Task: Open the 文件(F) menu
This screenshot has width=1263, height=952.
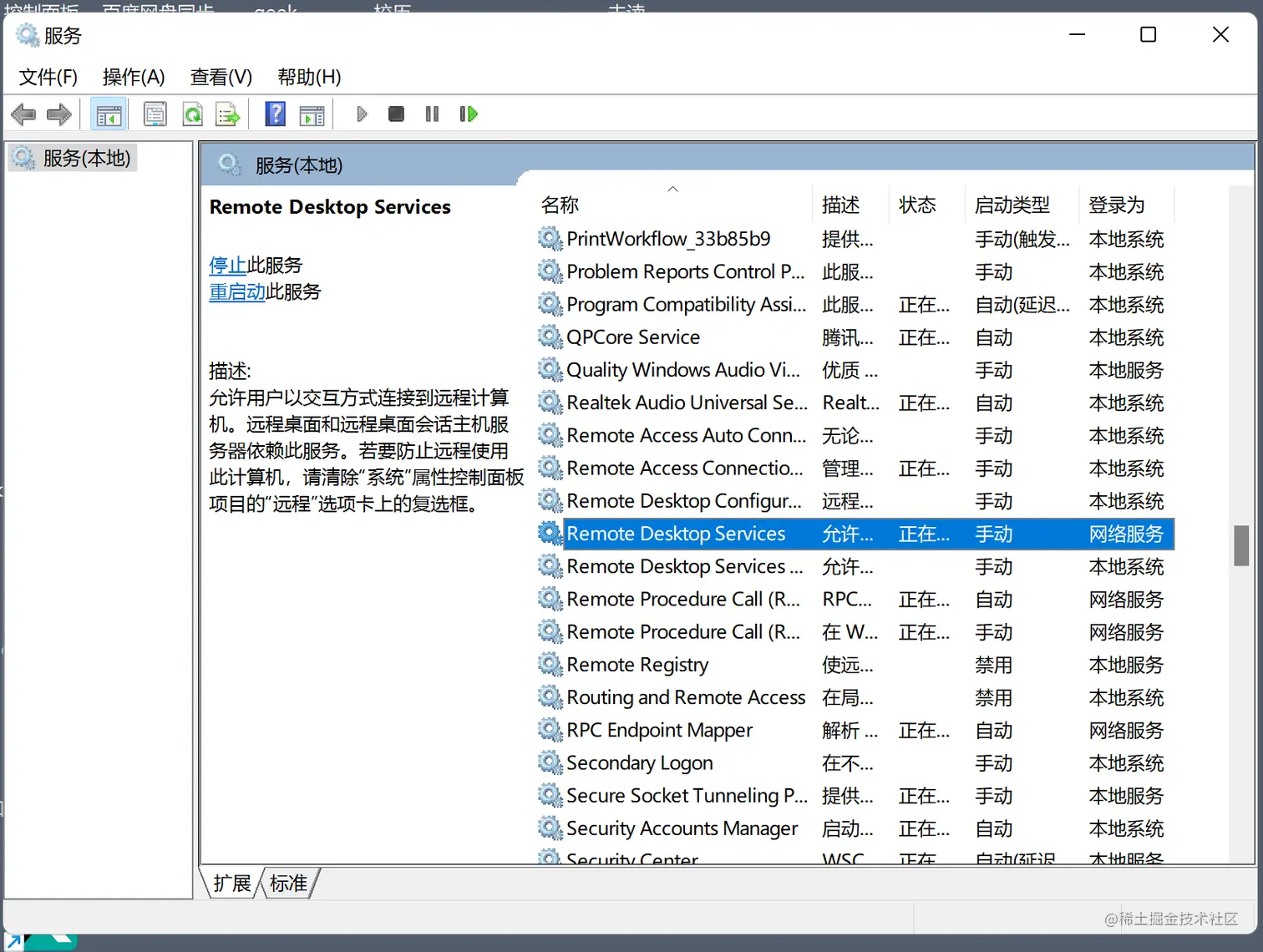Action: (x=48, y=77)
